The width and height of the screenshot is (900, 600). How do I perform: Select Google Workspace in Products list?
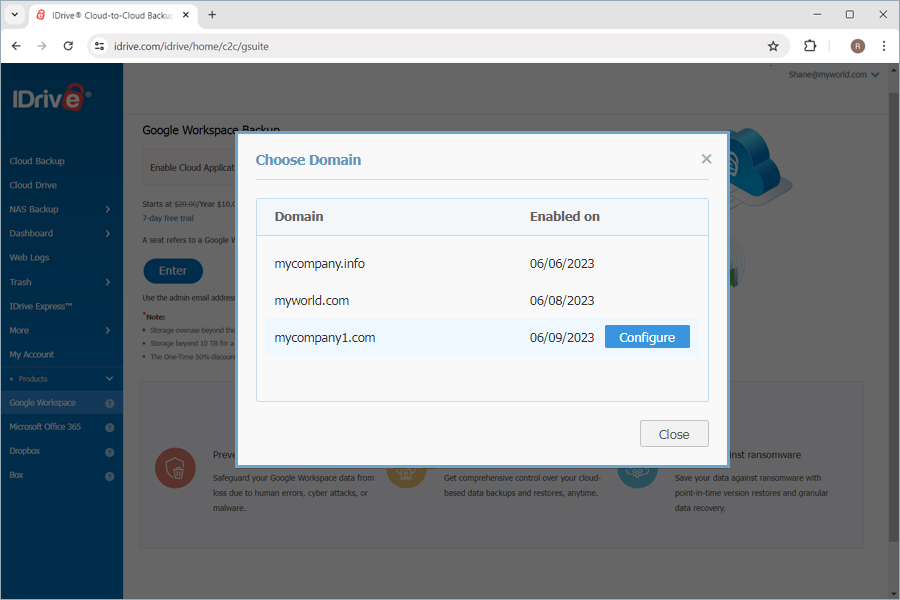[42, 402]
